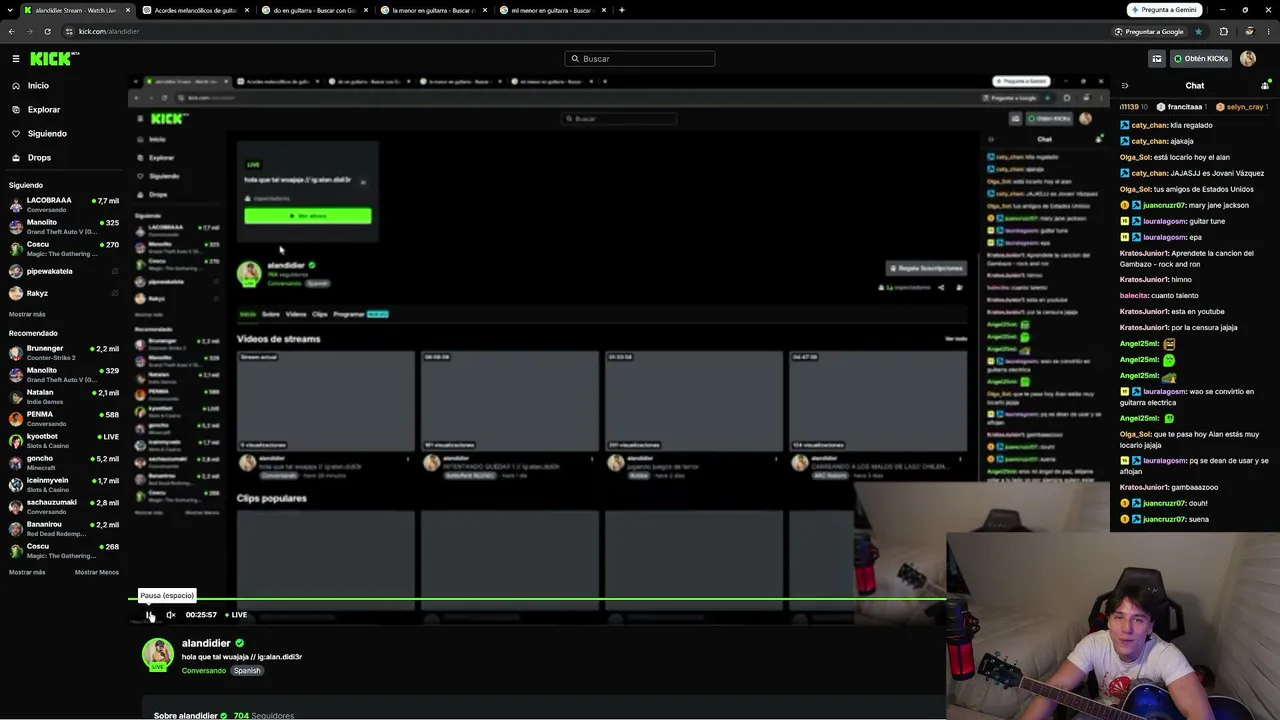Open the Chrome profile avatar in the toolbar

point(1251,31)
